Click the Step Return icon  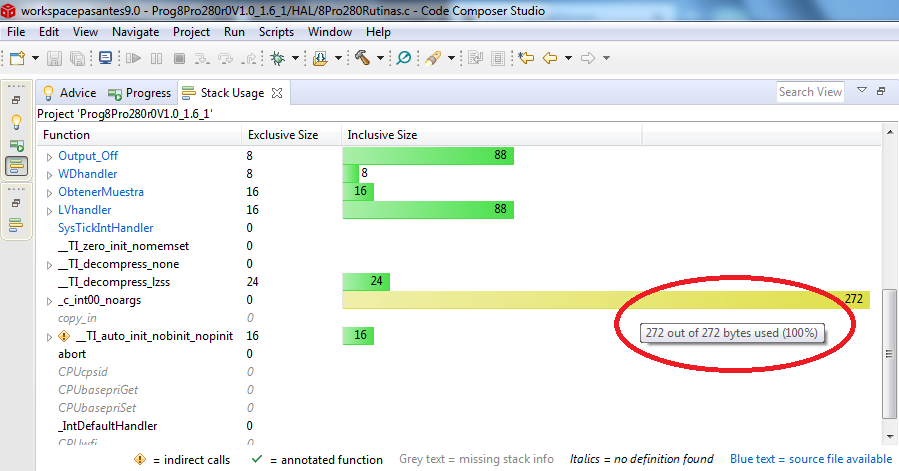click(249, 58)
